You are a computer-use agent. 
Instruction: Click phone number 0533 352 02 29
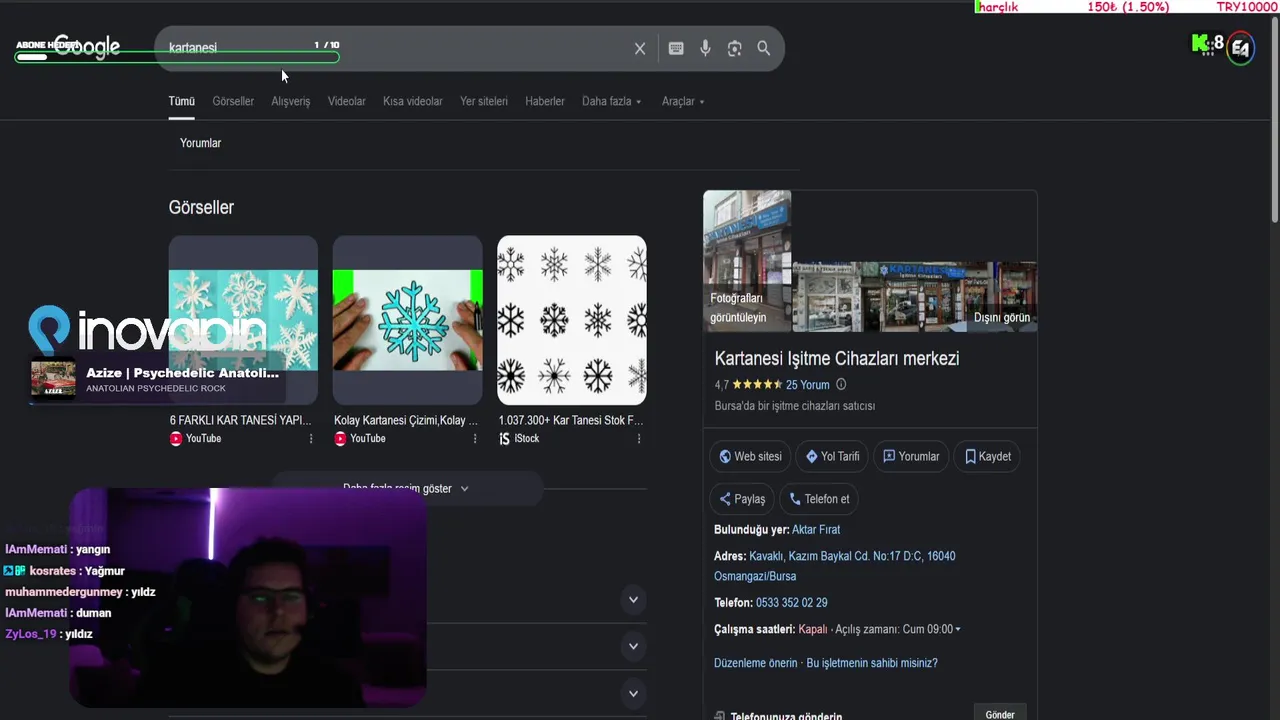point(791,603)
